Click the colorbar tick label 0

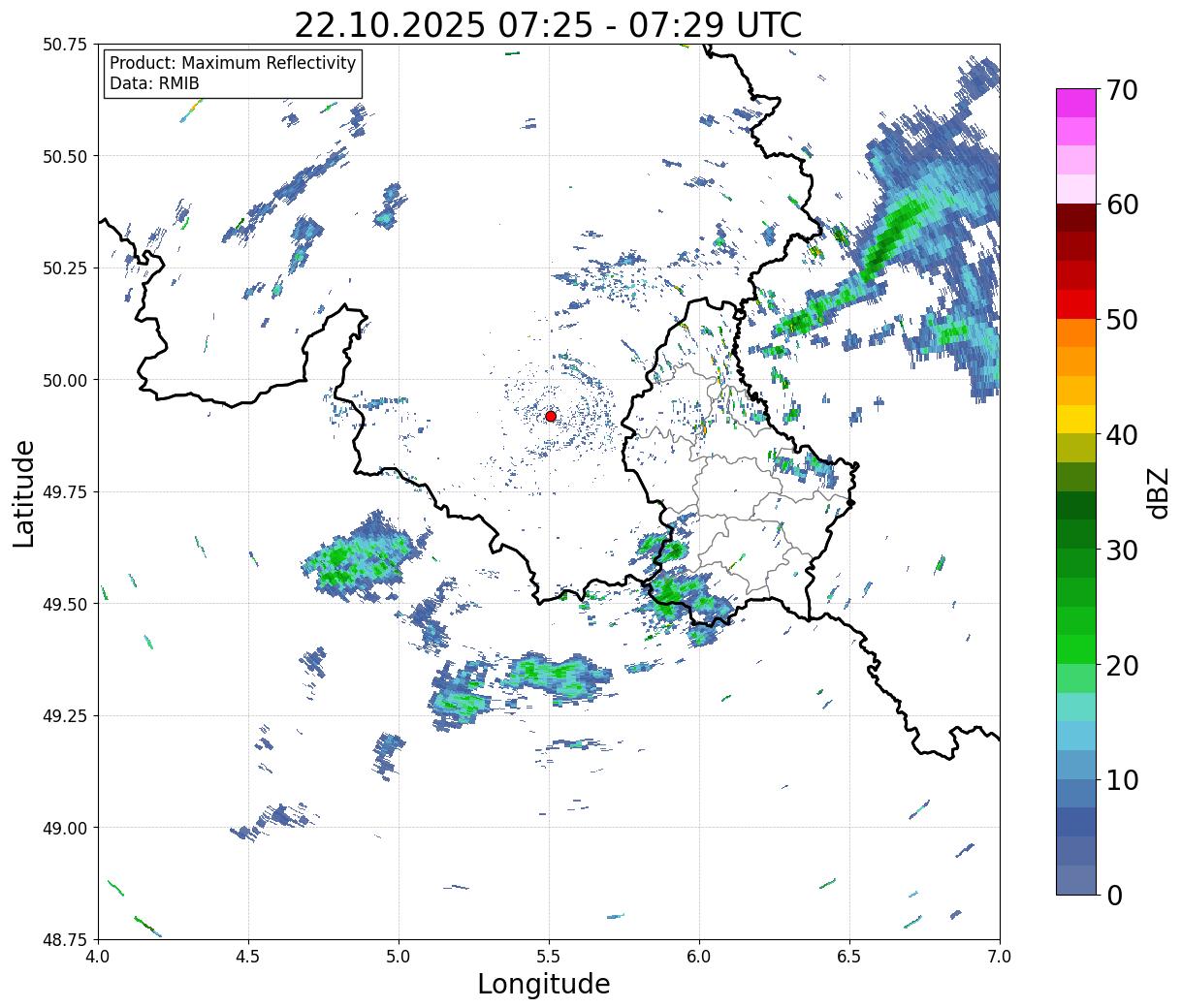tap(1113, 895)
